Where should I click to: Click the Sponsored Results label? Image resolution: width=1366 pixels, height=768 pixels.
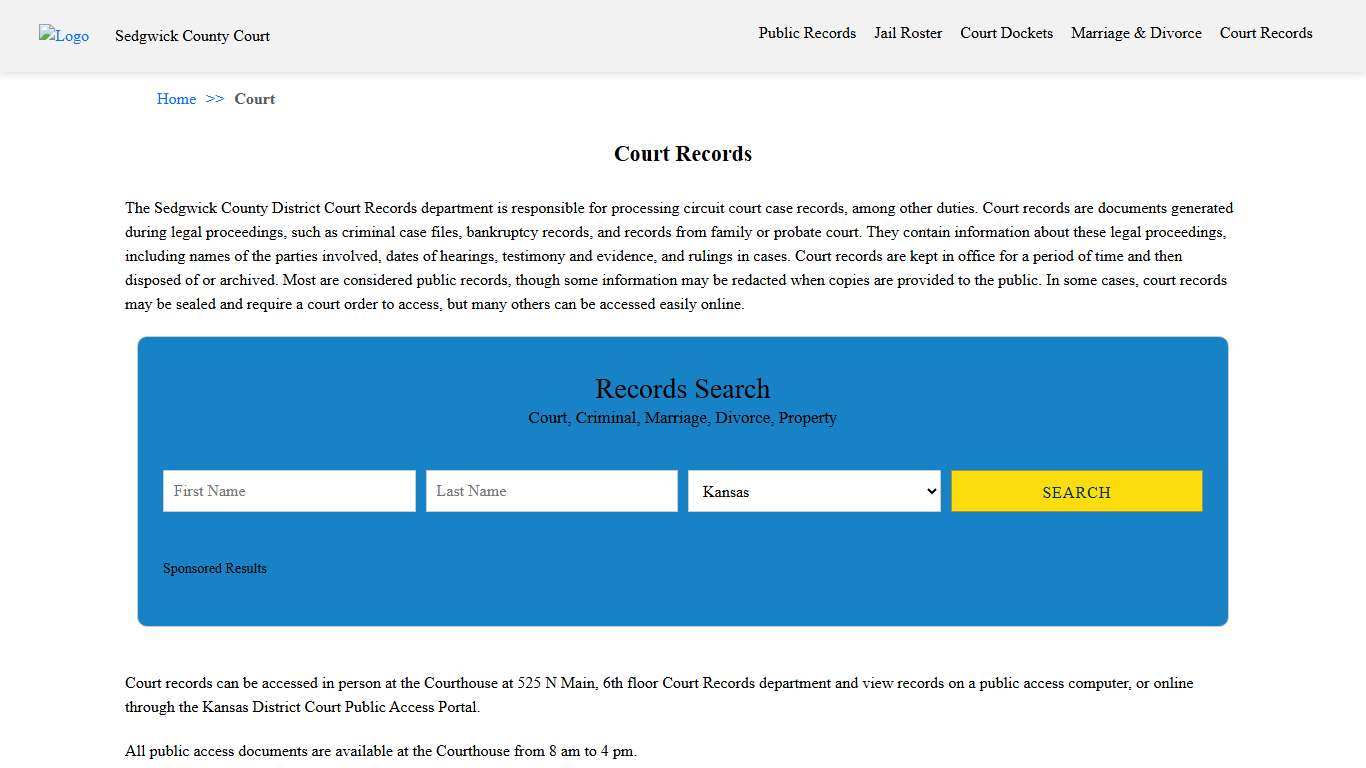pyautogui.click(x=215, y=568)
